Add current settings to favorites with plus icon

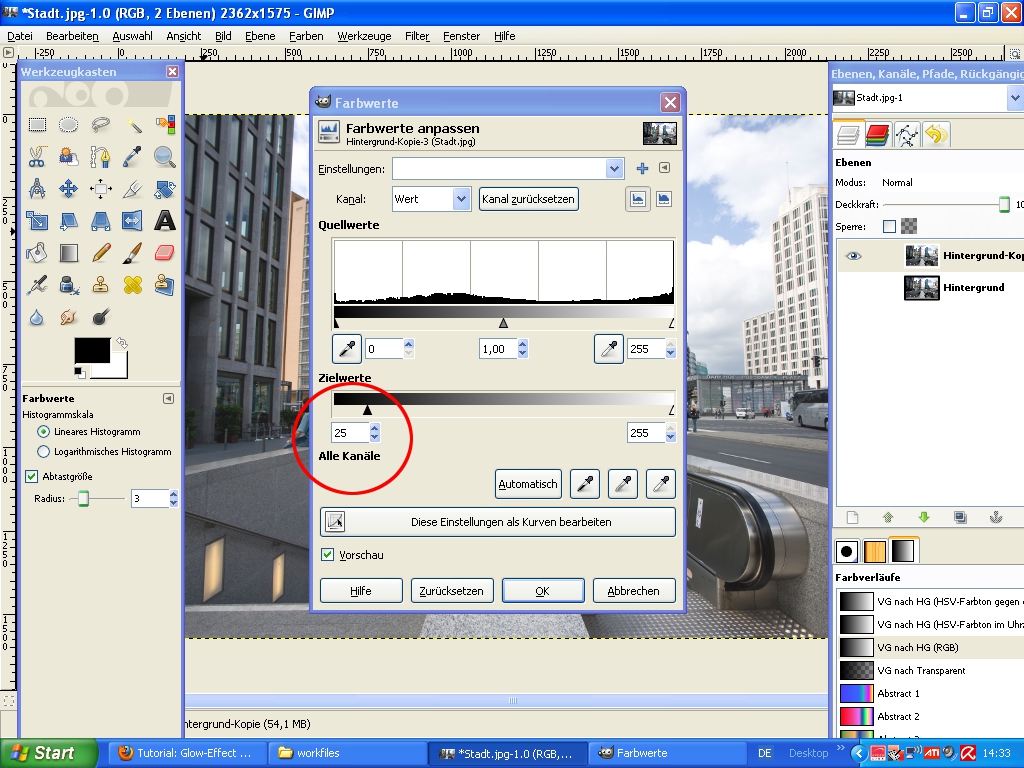click(x=642, y=169)
